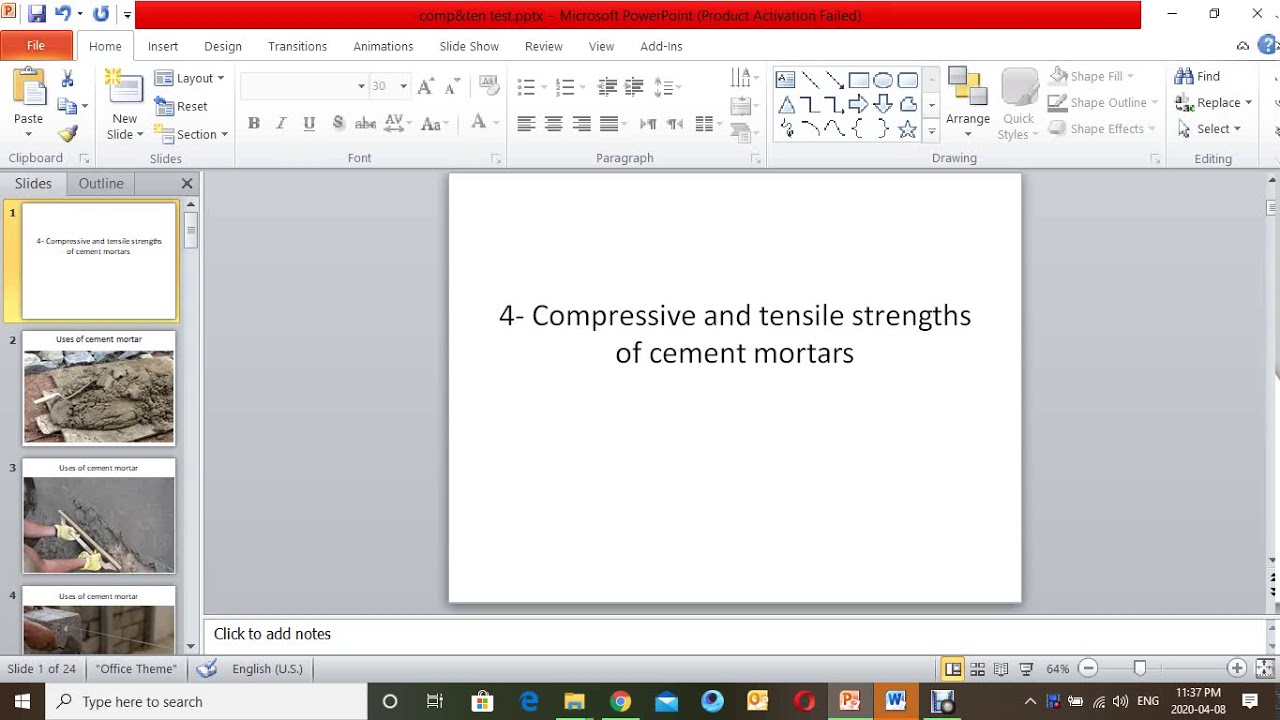Click the Quick Styles icon
The image size is (1280, 720).
[1019, 105]
